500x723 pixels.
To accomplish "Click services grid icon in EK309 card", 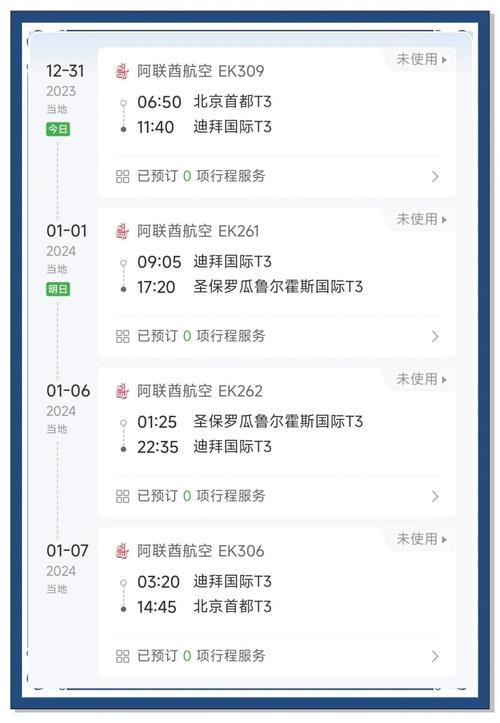I will coord(123,177).
